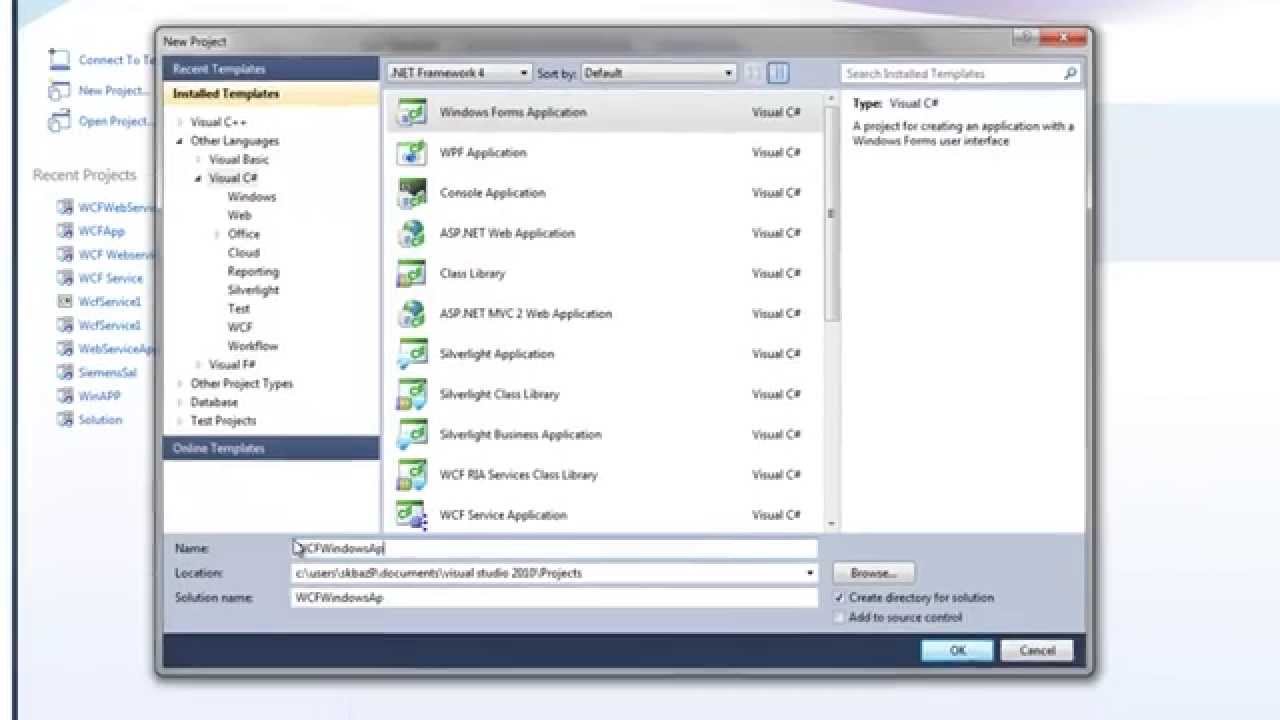Click Connect To Team icon on Start Page
This screenshot has width=1280, height=720.
tap(60, 60)
